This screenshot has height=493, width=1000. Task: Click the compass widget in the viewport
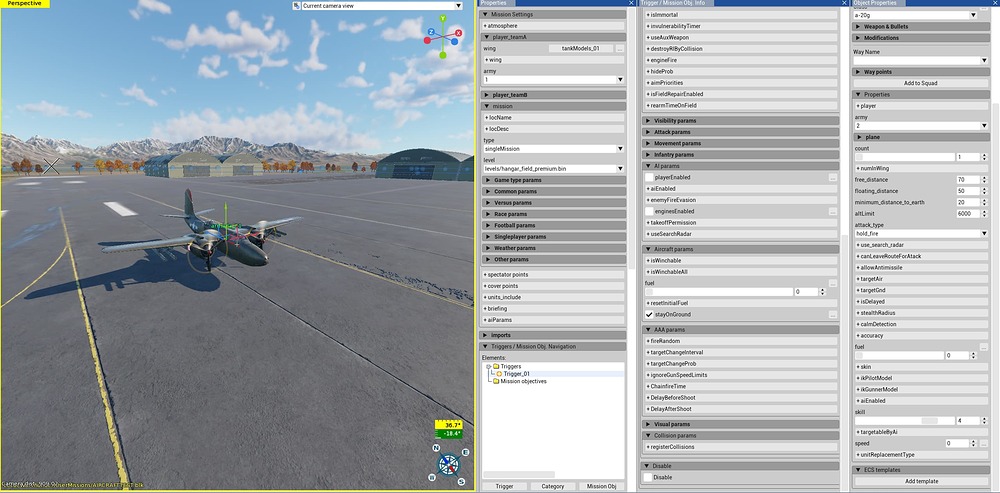pyautogui.click(x=449, y=465)
